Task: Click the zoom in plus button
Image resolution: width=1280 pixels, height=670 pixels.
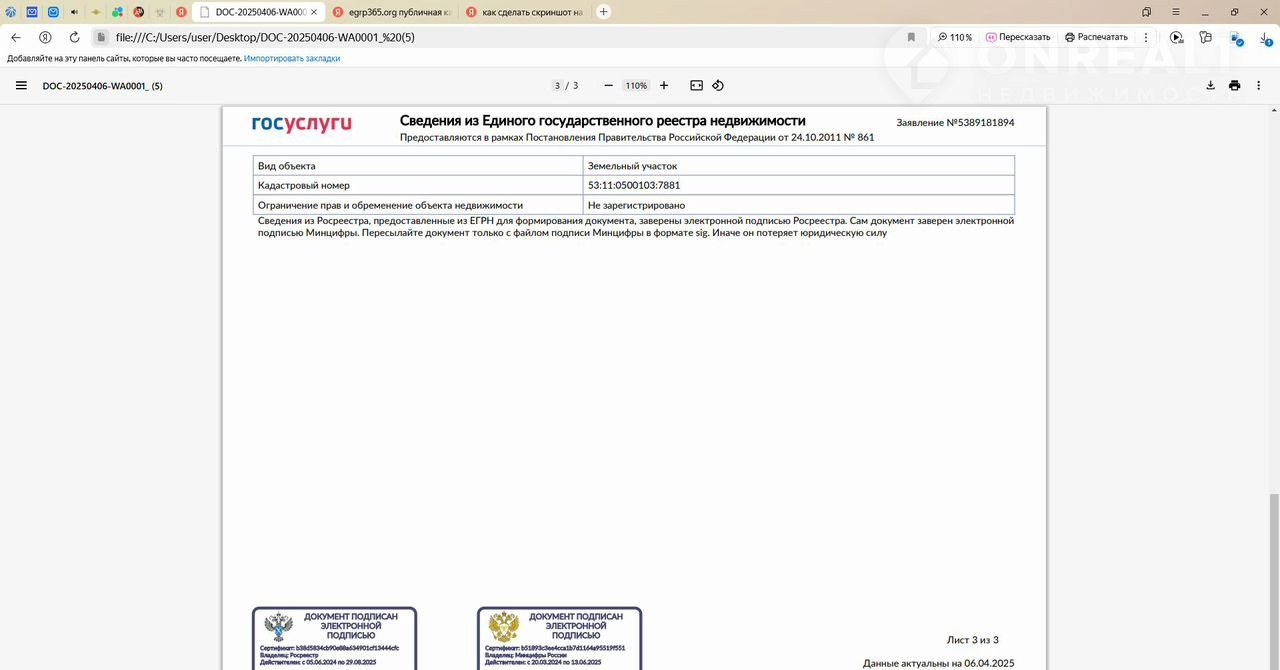Action: (664, 86)
